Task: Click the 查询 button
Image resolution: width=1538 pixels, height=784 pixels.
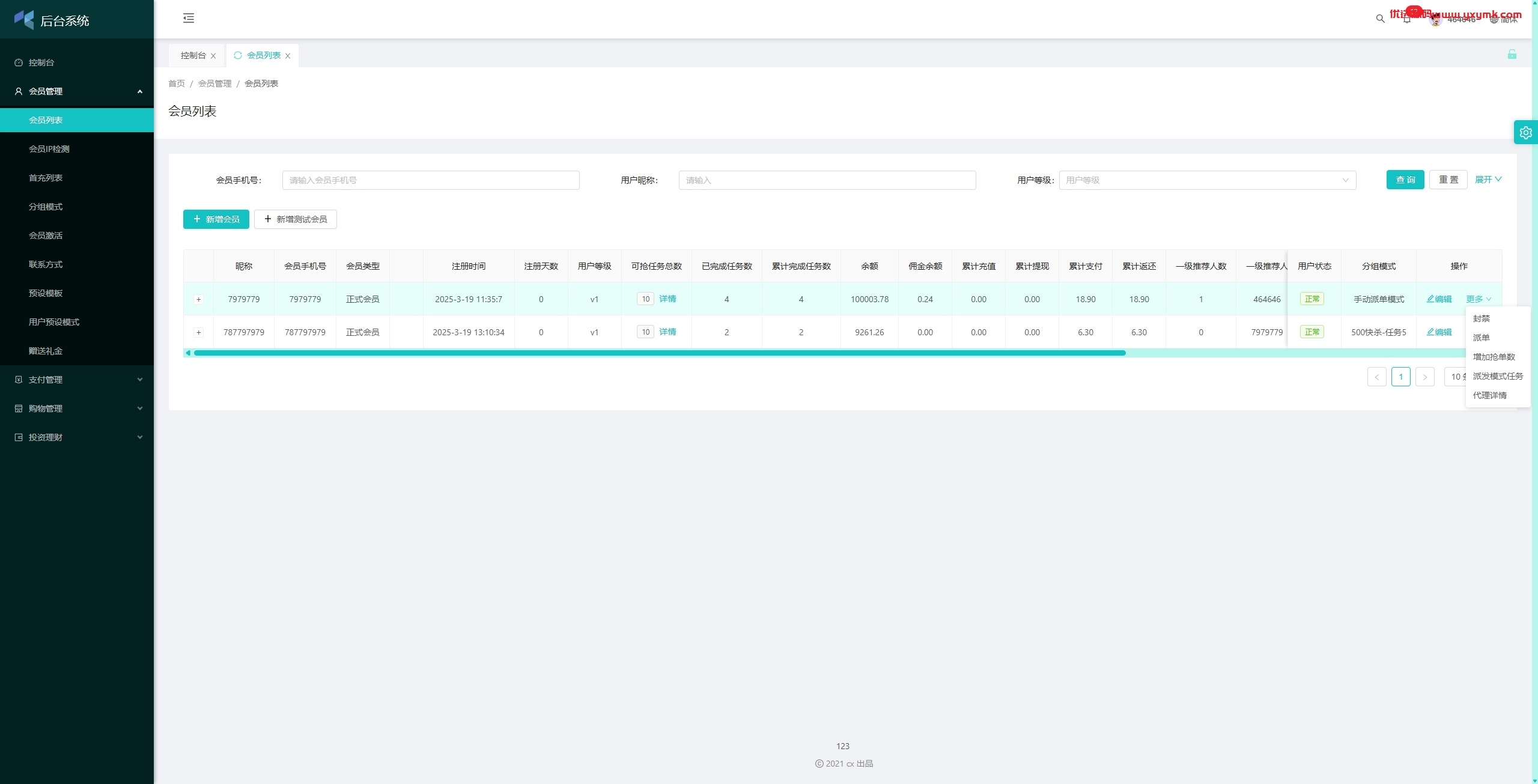Action: [1405, 180]
